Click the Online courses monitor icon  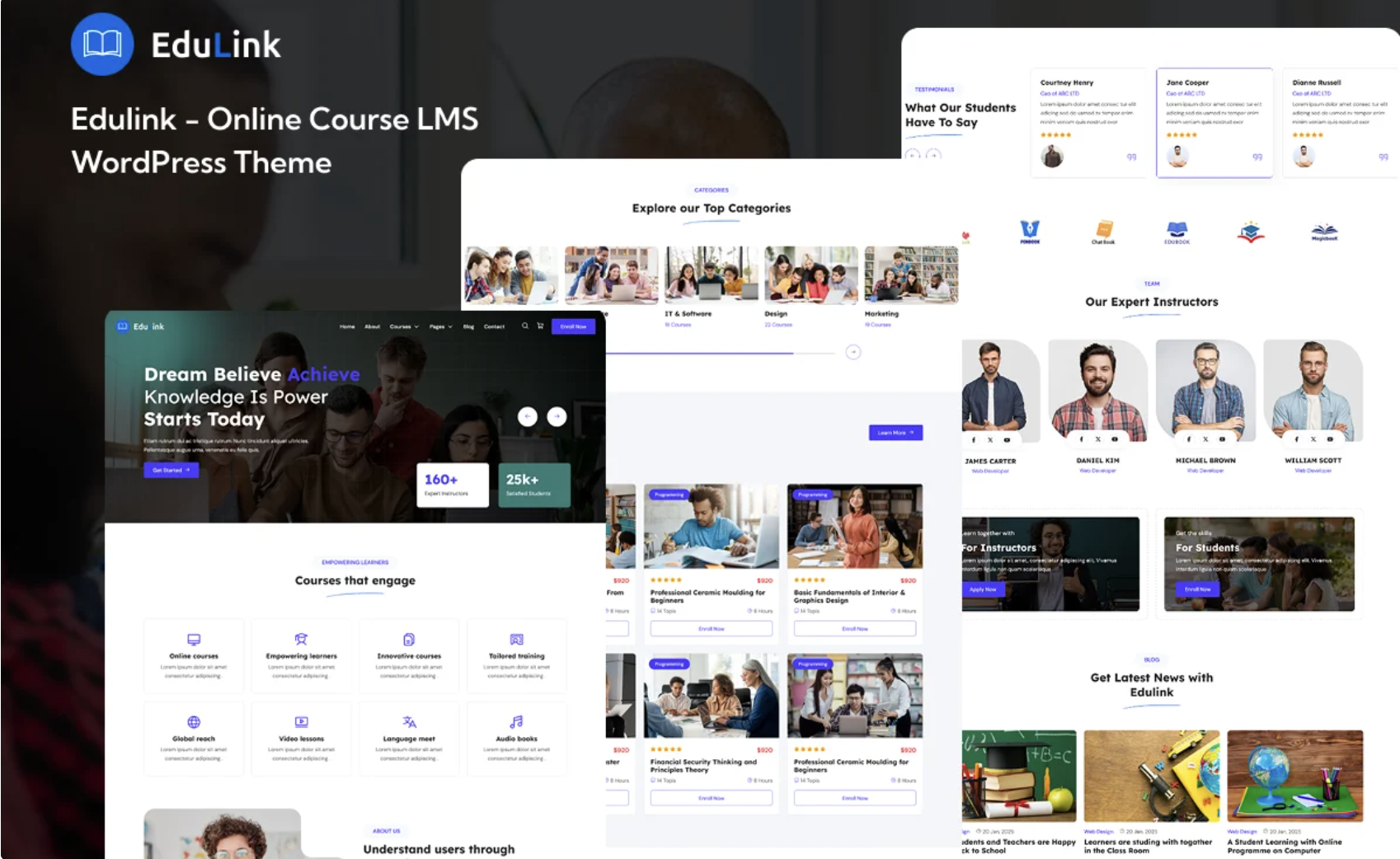194,640
